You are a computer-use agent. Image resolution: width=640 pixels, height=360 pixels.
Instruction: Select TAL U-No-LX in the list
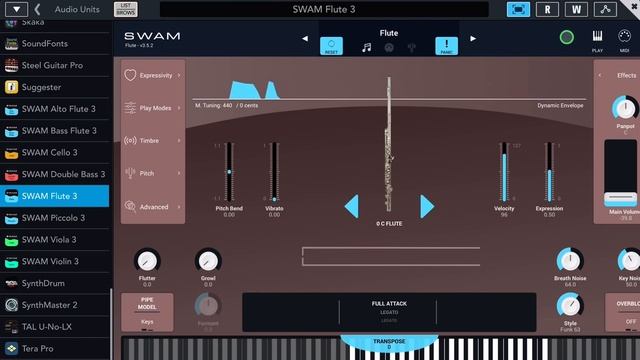pos(55,327)
